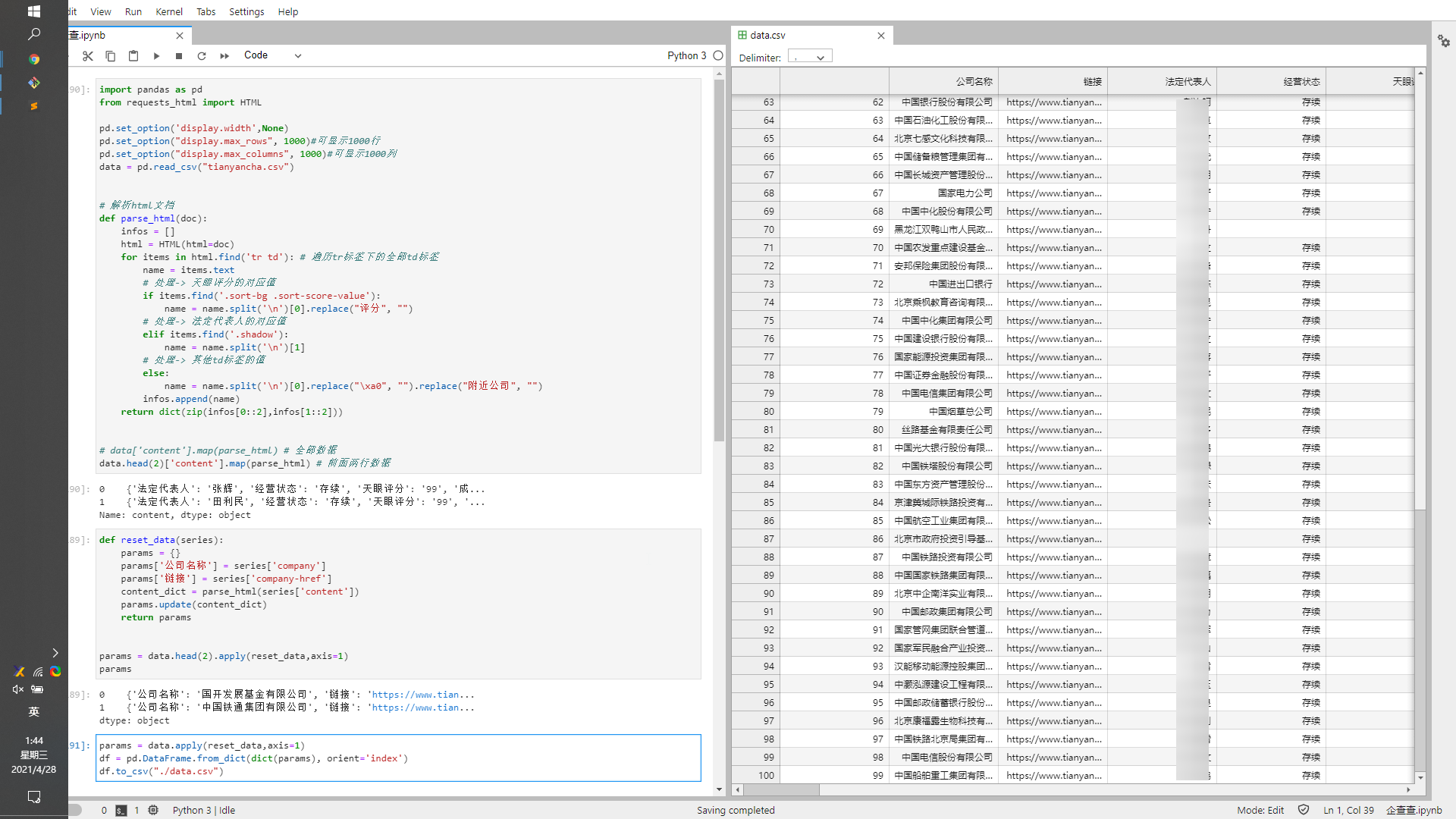
Task: Click the Python 3 kernel status circle
Action: click(x=718, y=55)
